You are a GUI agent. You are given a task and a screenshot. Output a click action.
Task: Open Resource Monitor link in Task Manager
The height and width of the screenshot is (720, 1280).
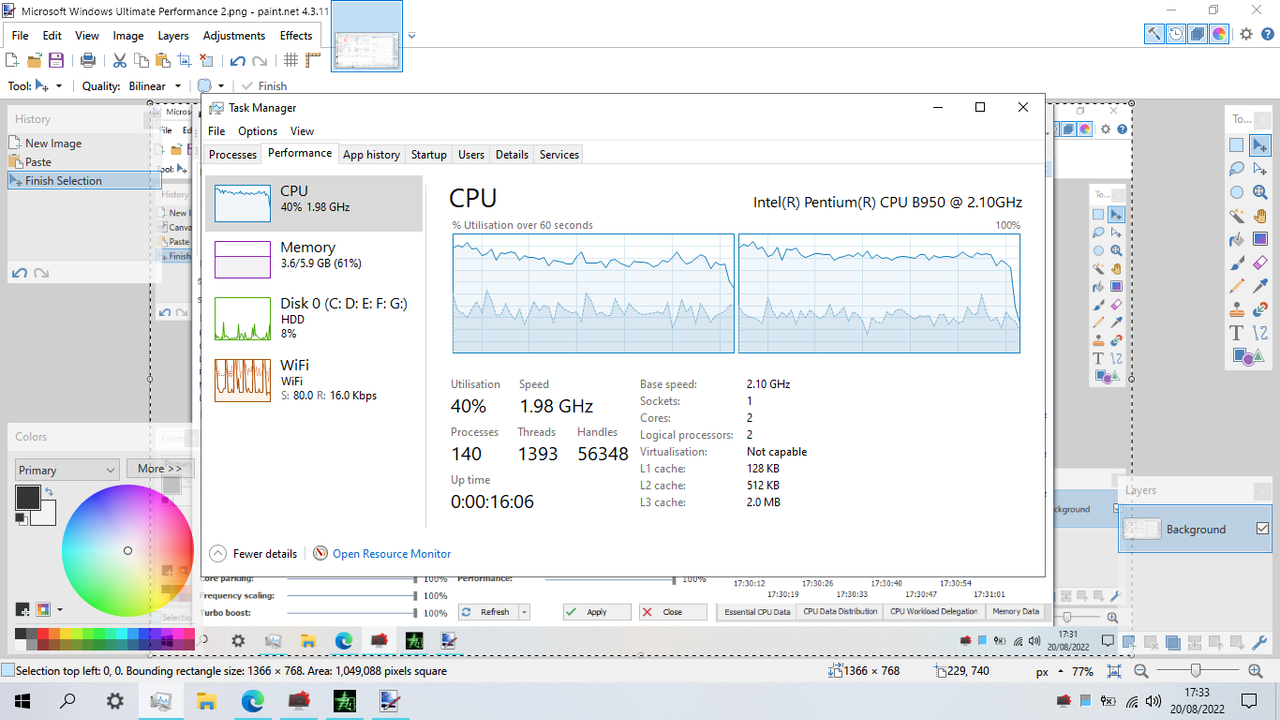click(392, 553)
